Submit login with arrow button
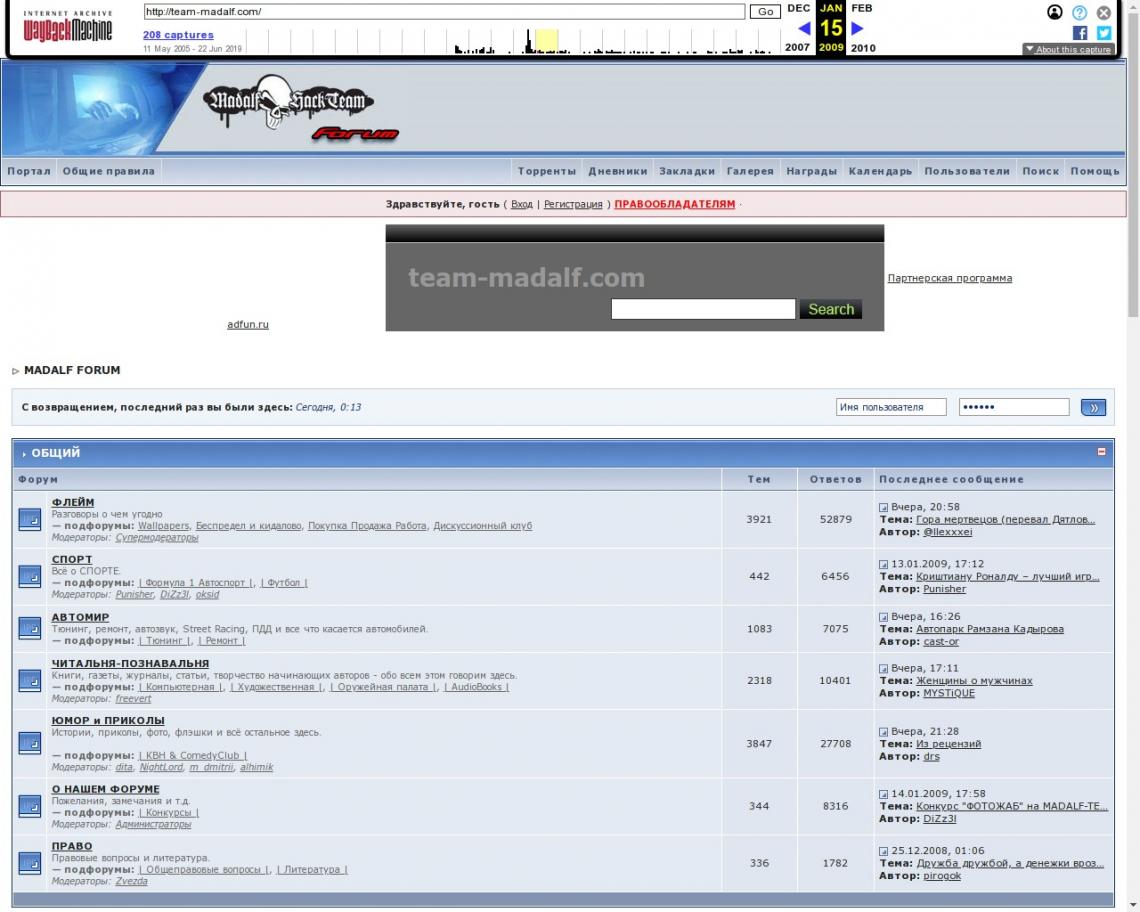1140x912 pixels. [x=1093, y=407]
